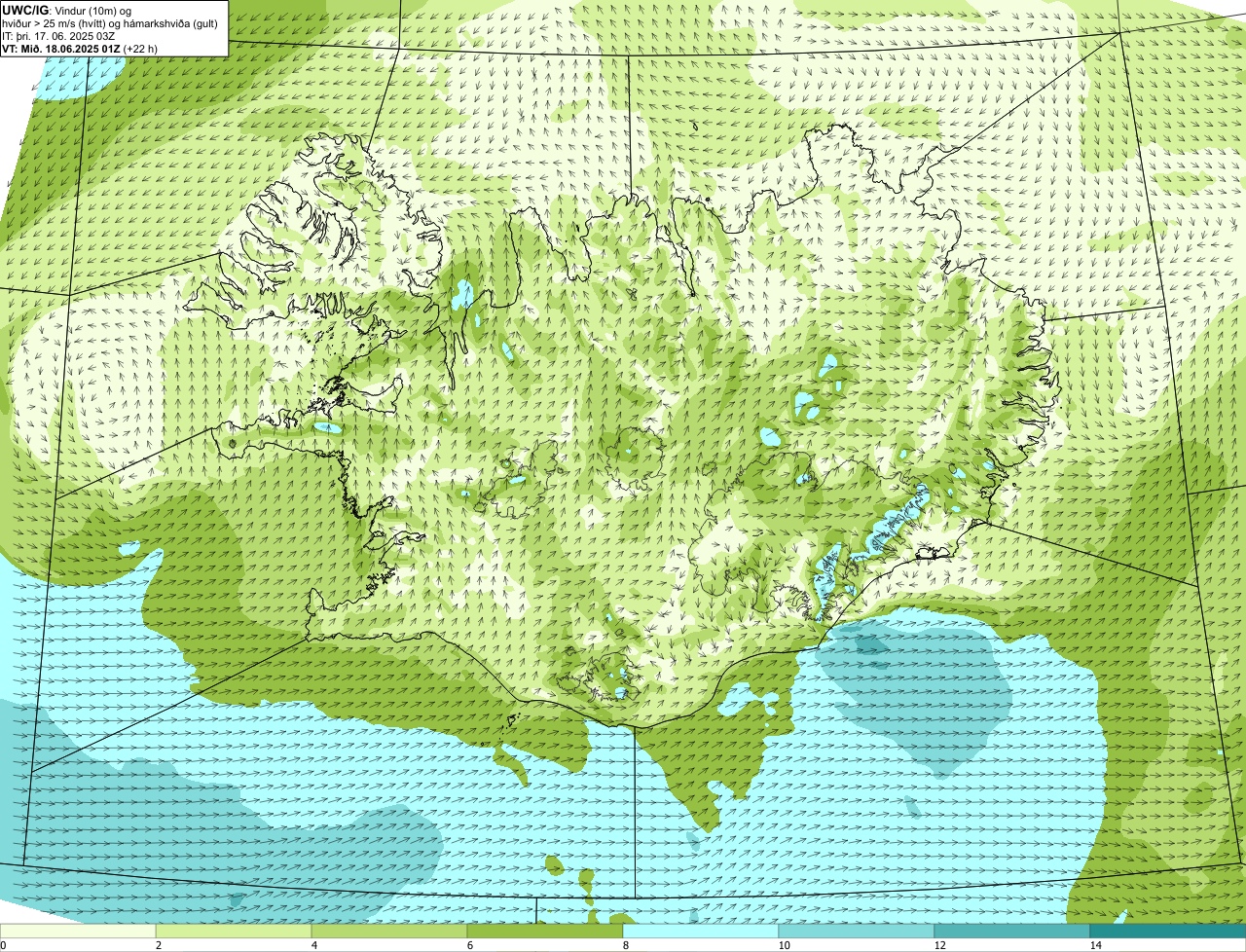Select the 4–6 light green scale segment

point(389,931)
